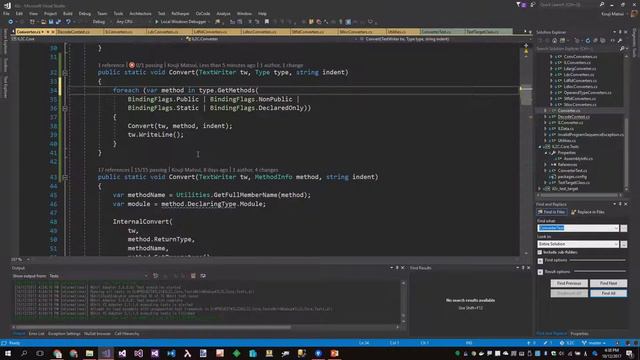This screenshot has height=360, width=640.
Task: Click the git branch master status item
Action: 594,343
